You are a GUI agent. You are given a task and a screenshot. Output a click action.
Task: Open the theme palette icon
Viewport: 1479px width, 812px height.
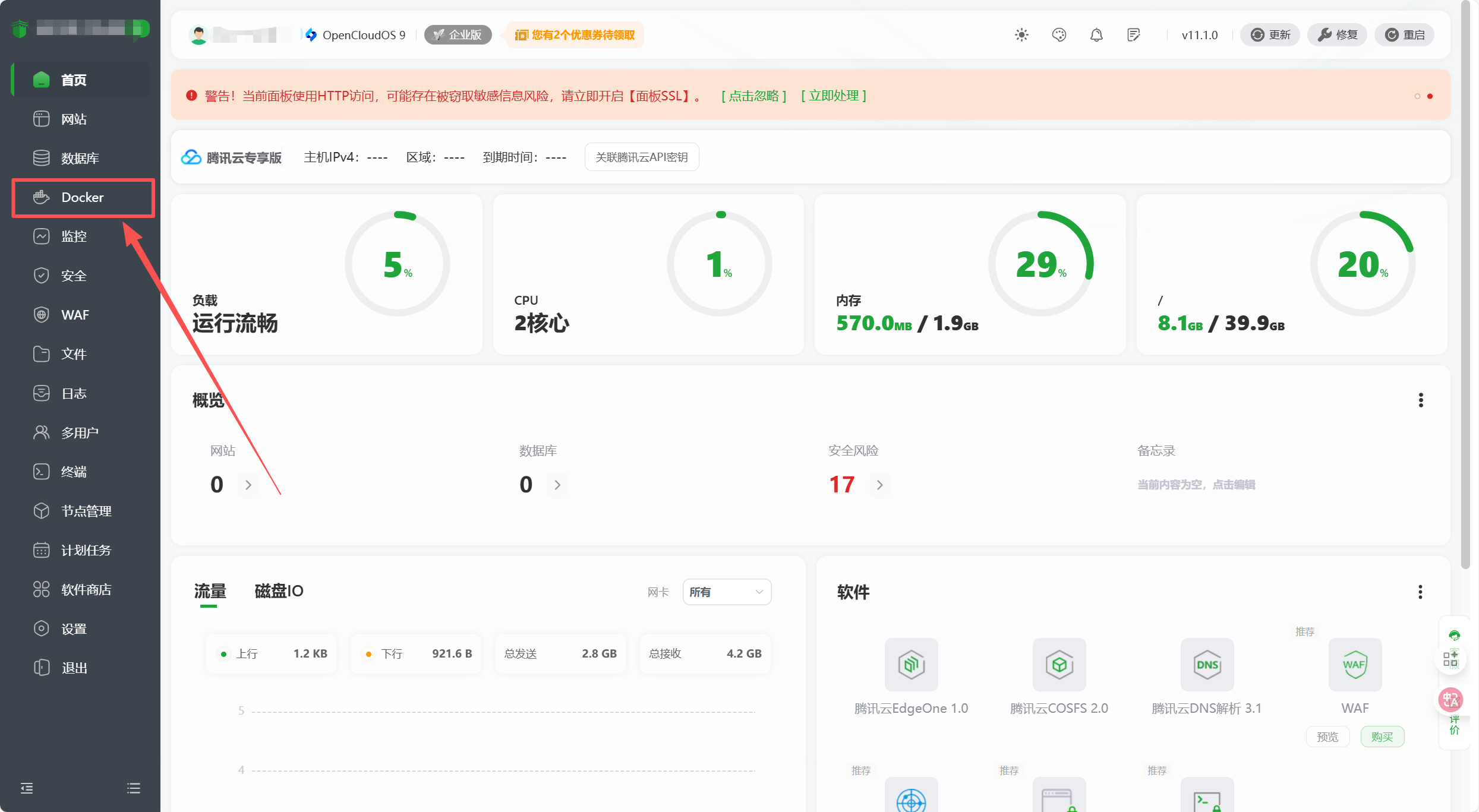(1059, 35)
